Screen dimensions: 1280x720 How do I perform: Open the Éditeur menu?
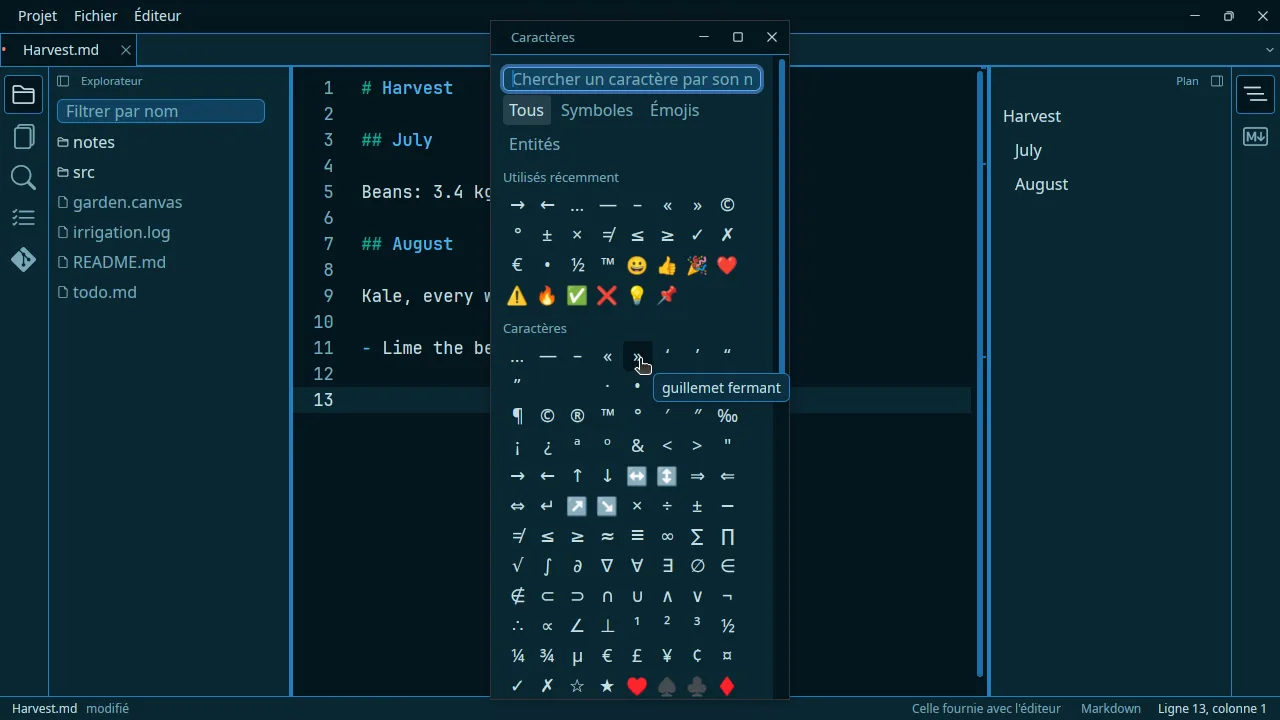pyautogui.click(x=157, y=16)
